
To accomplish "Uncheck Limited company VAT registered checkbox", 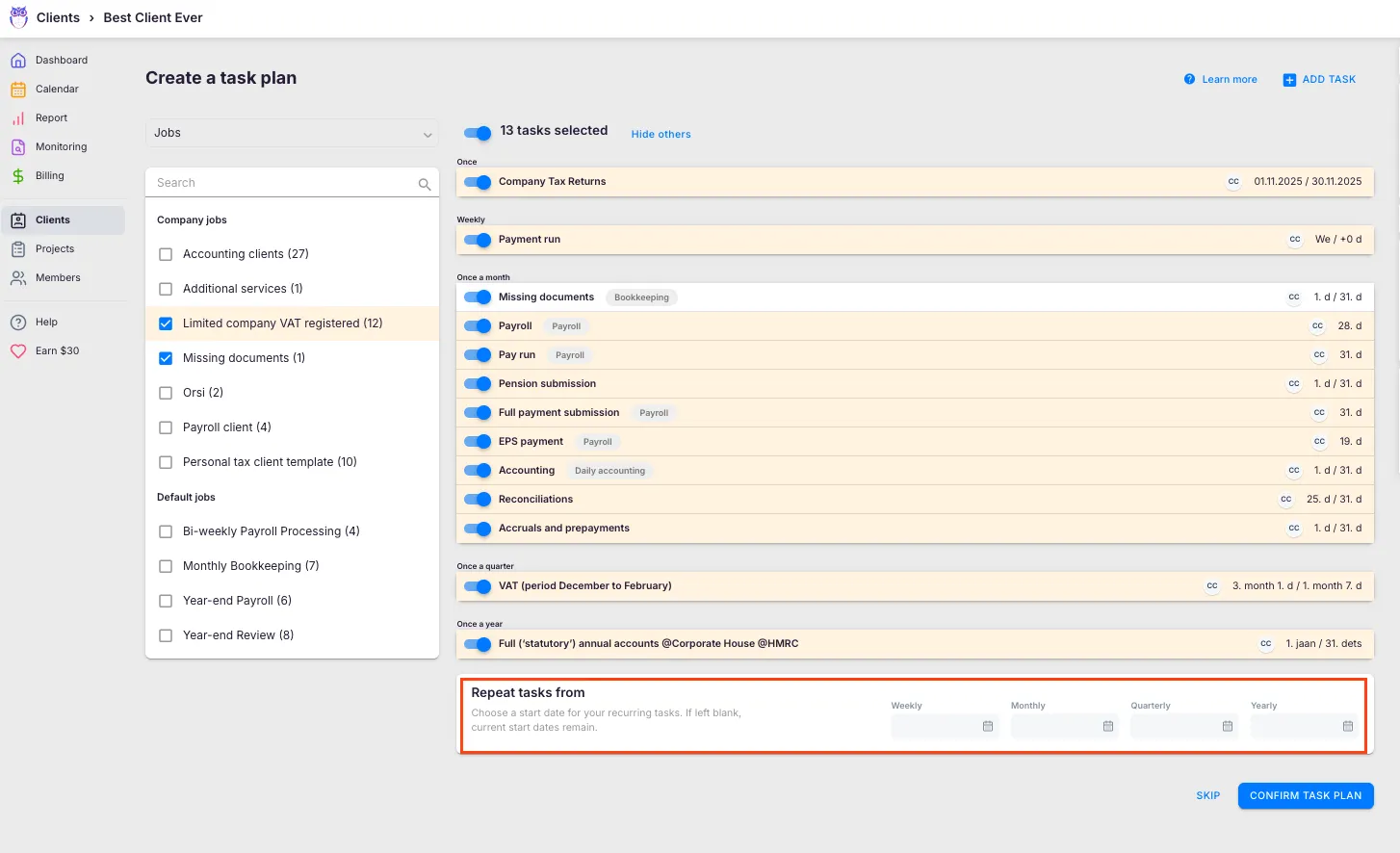I will point(166,323).
